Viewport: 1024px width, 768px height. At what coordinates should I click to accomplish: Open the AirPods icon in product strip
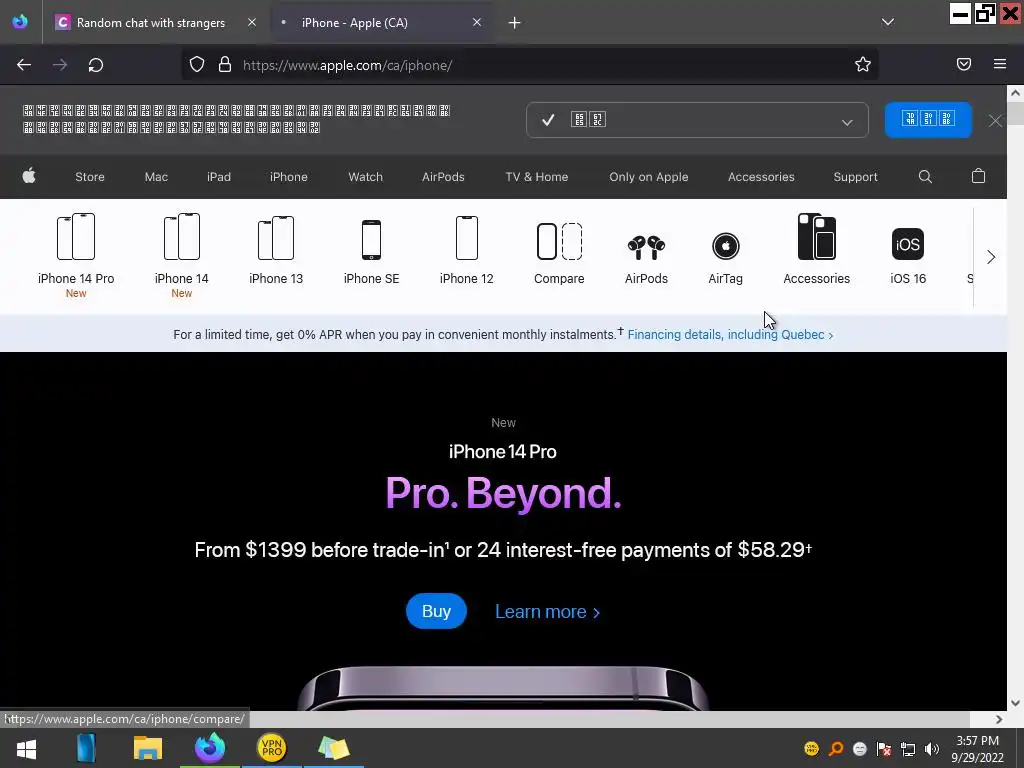646,248
